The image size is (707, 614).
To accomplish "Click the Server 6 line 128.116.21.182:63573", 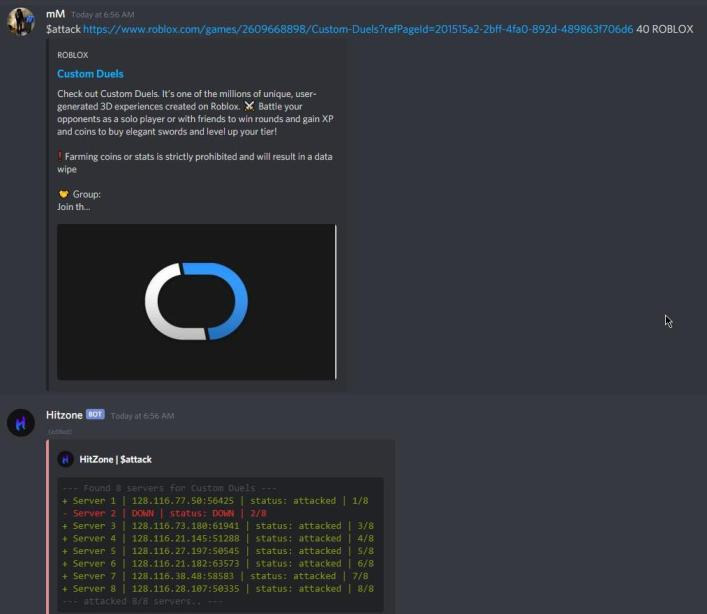I will tap(218, 564).
